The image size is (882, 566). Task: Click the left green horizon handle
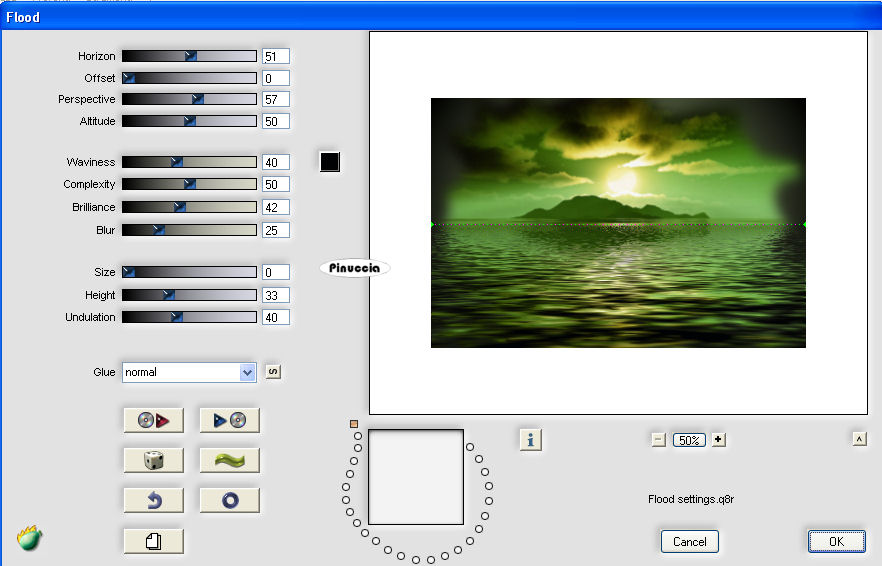tap(432, 224)
